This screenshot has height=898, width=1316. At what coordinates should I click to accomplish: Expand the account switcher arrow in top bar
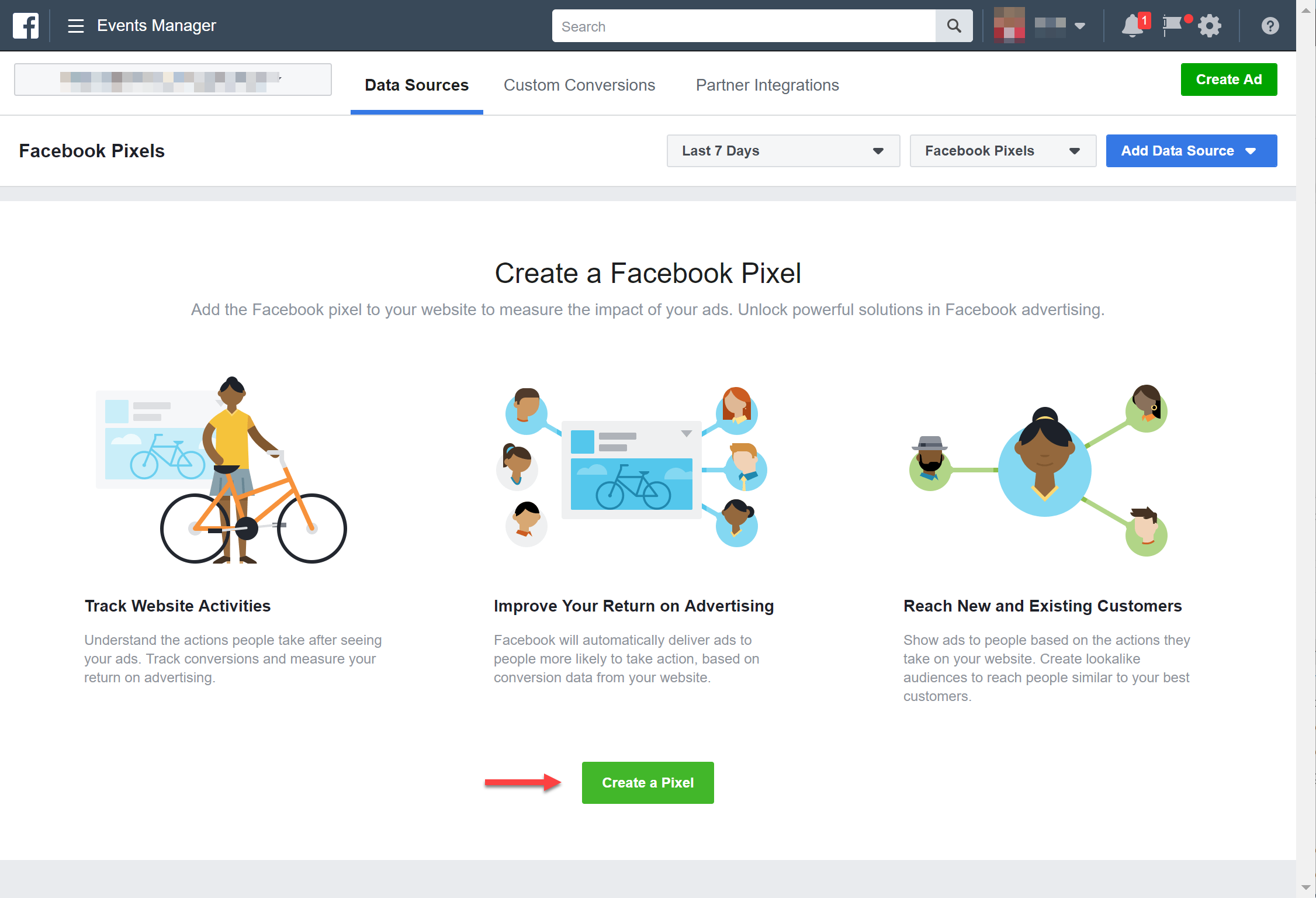point(1080,26)
